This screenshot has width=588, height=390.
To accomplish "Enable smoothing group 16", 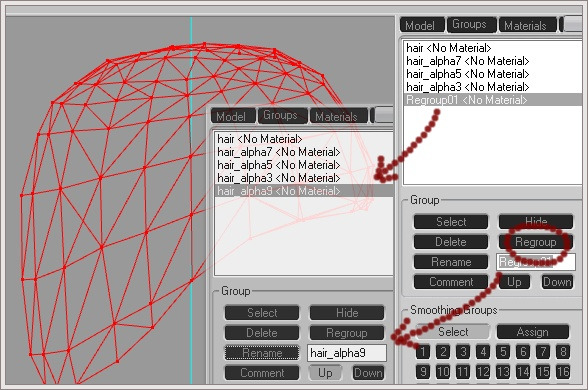I will (x=563, y=372).
